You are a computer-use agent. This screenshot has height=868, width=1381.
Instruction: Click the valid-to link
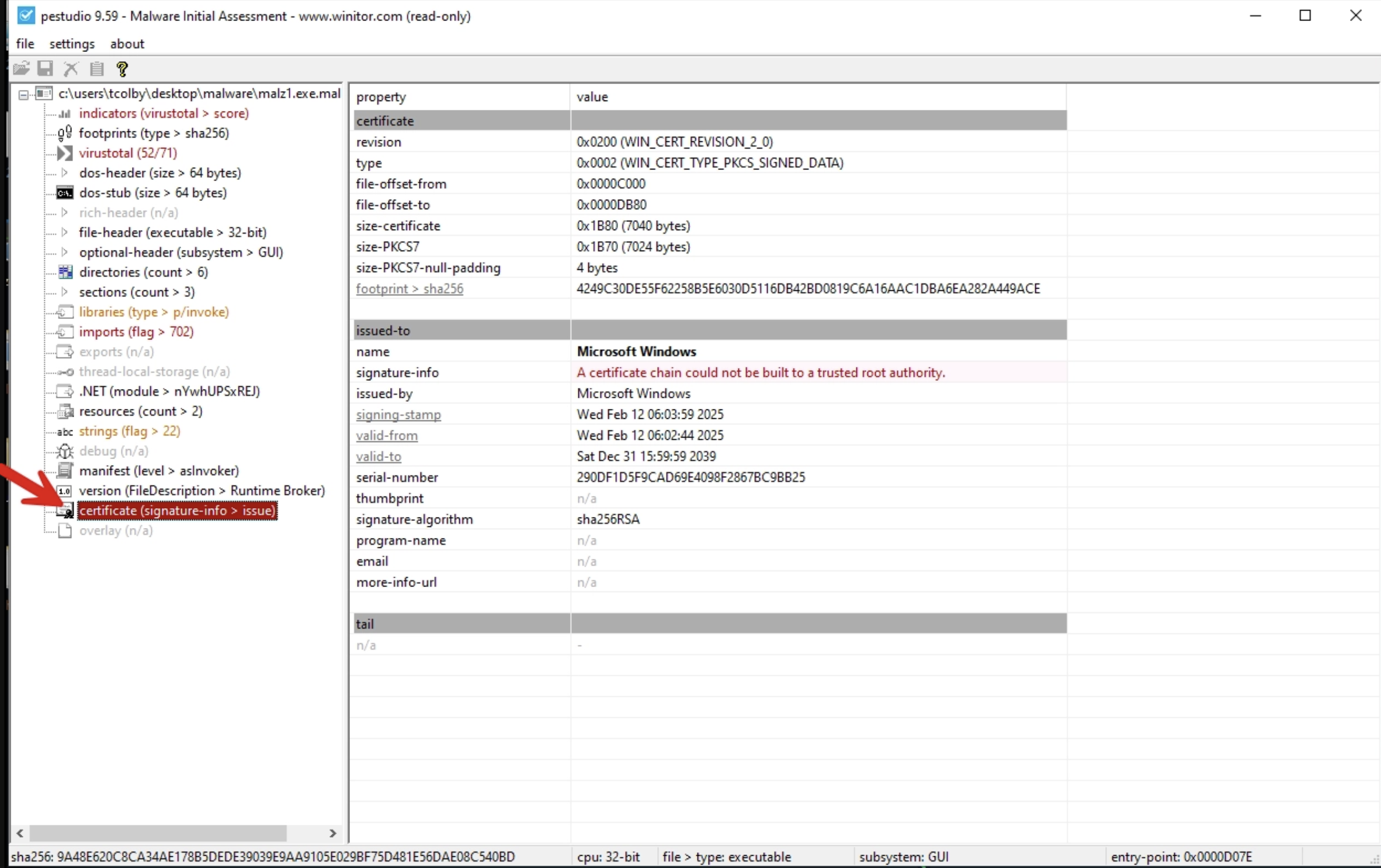(379, 457)
